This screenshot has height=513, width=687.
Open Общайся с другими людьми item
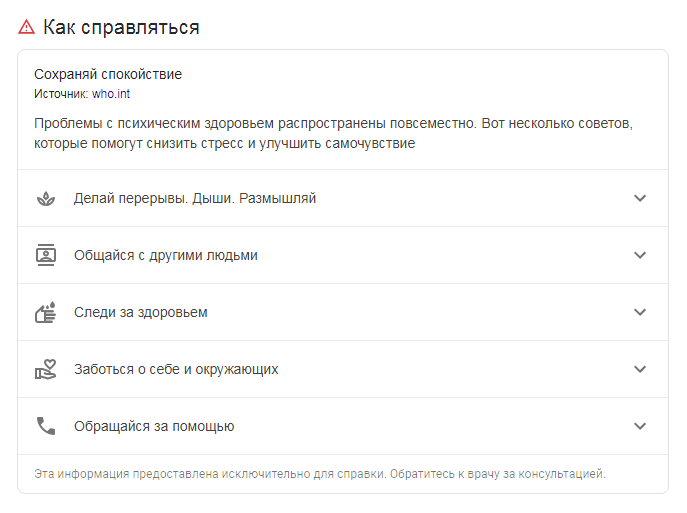tap(343, 255)
